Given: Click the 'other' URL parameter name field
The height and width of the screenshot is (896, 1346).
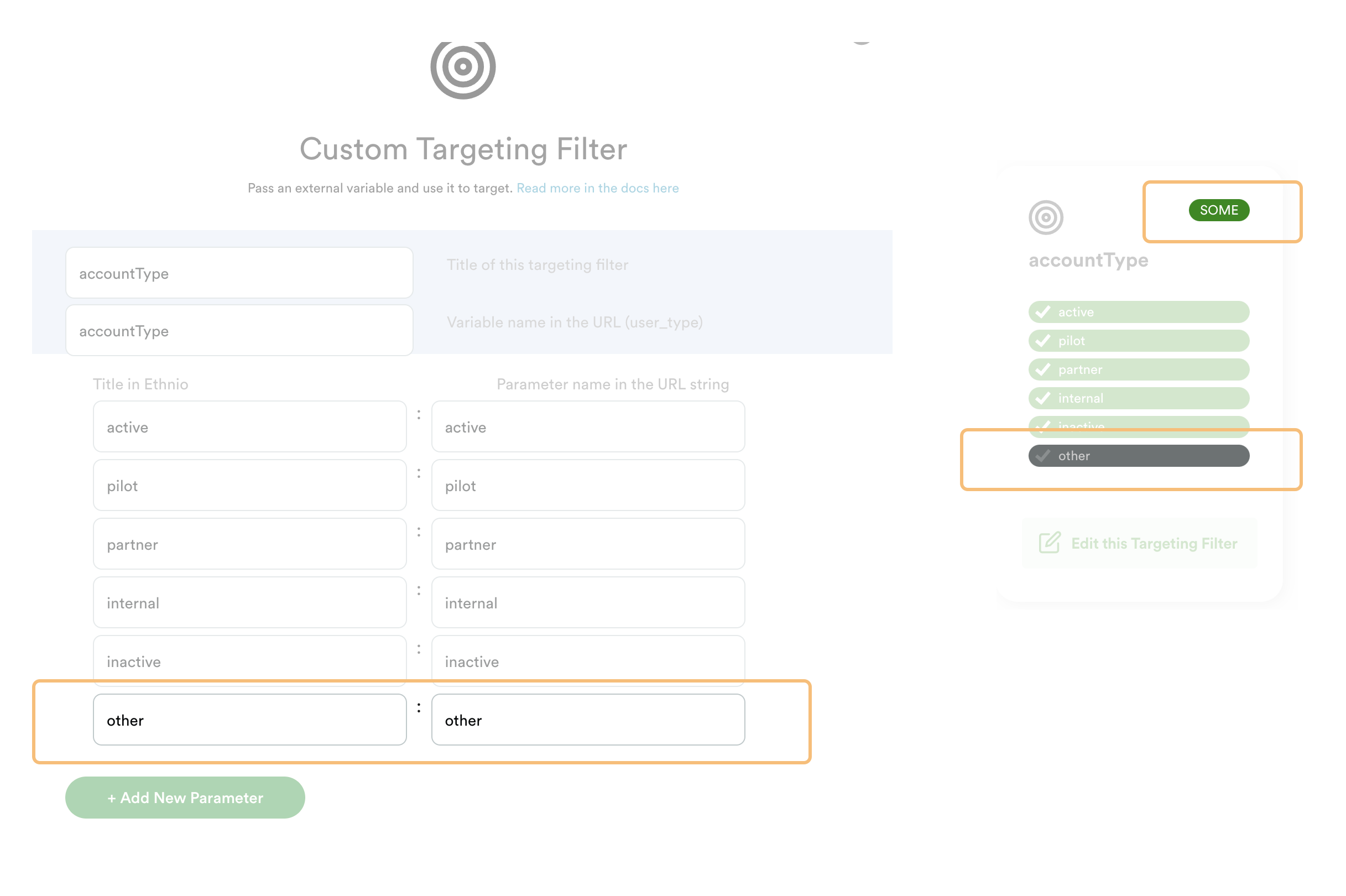Looking at the screenshot, I should pos(587,720).
